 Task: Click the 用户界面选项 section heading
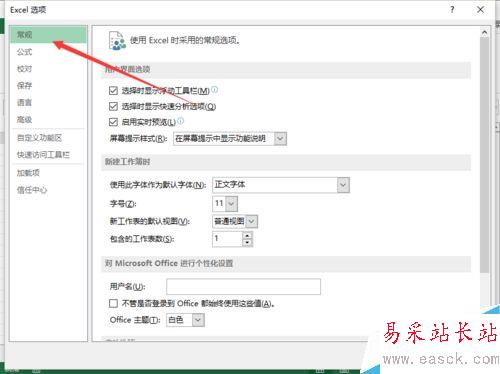click(x=127, y=70)
